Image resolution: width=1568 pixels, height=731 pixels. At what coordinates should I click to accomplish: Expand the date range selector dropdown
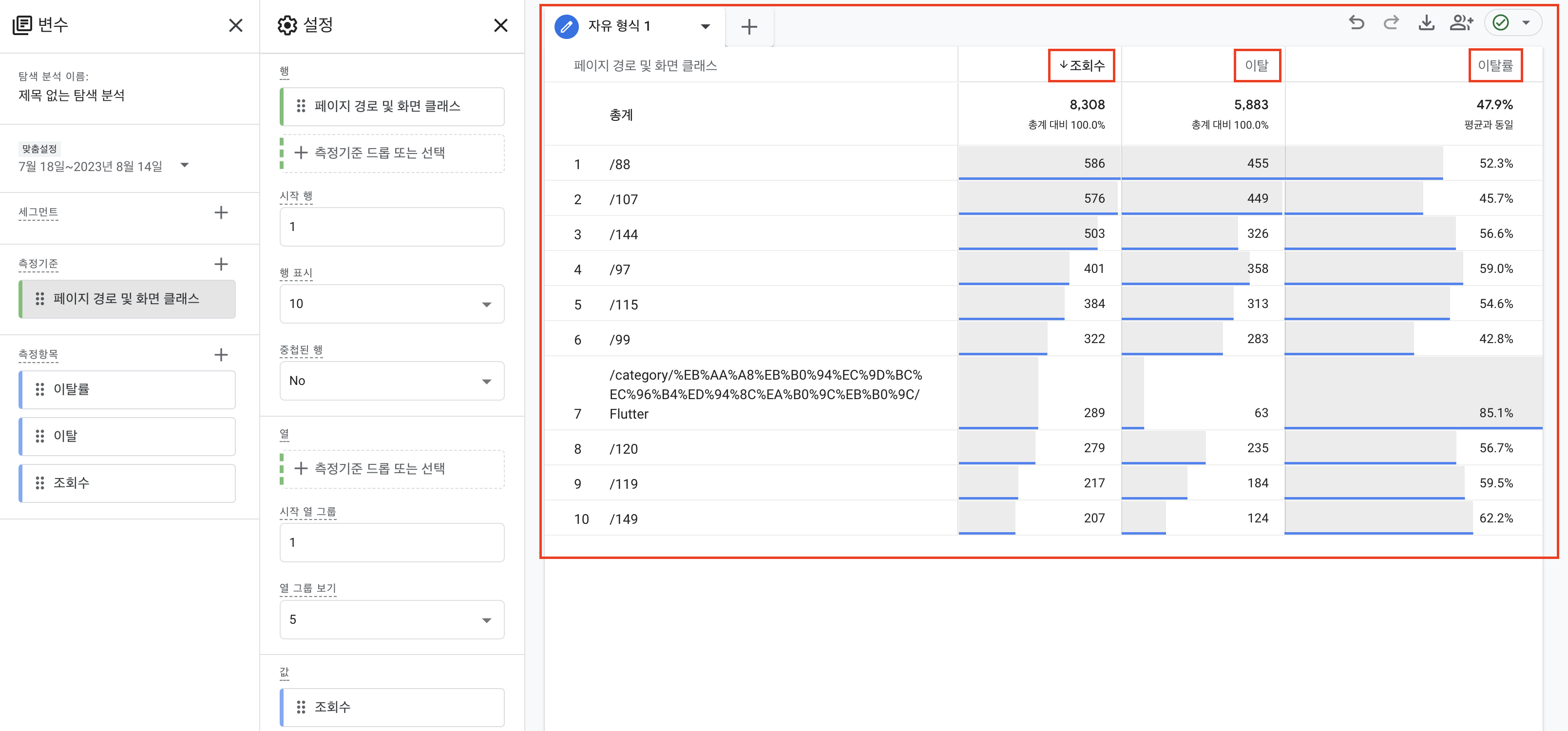coord(185,166)
